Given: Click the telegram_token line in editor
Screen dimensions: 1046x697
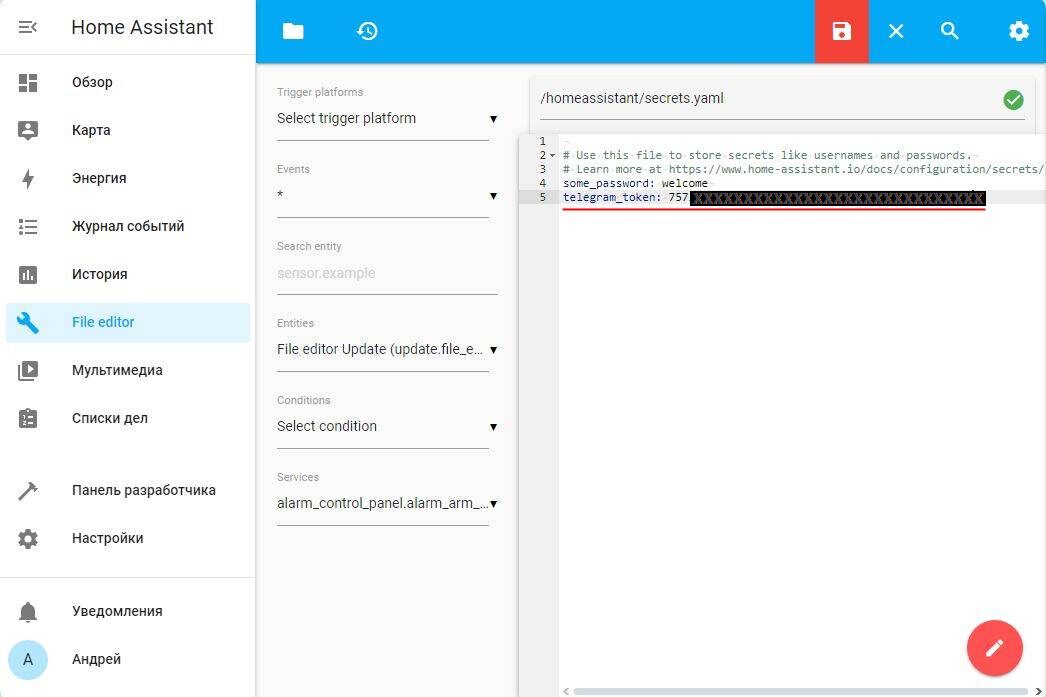Looking at the screenshot, I should coord(774,197).
